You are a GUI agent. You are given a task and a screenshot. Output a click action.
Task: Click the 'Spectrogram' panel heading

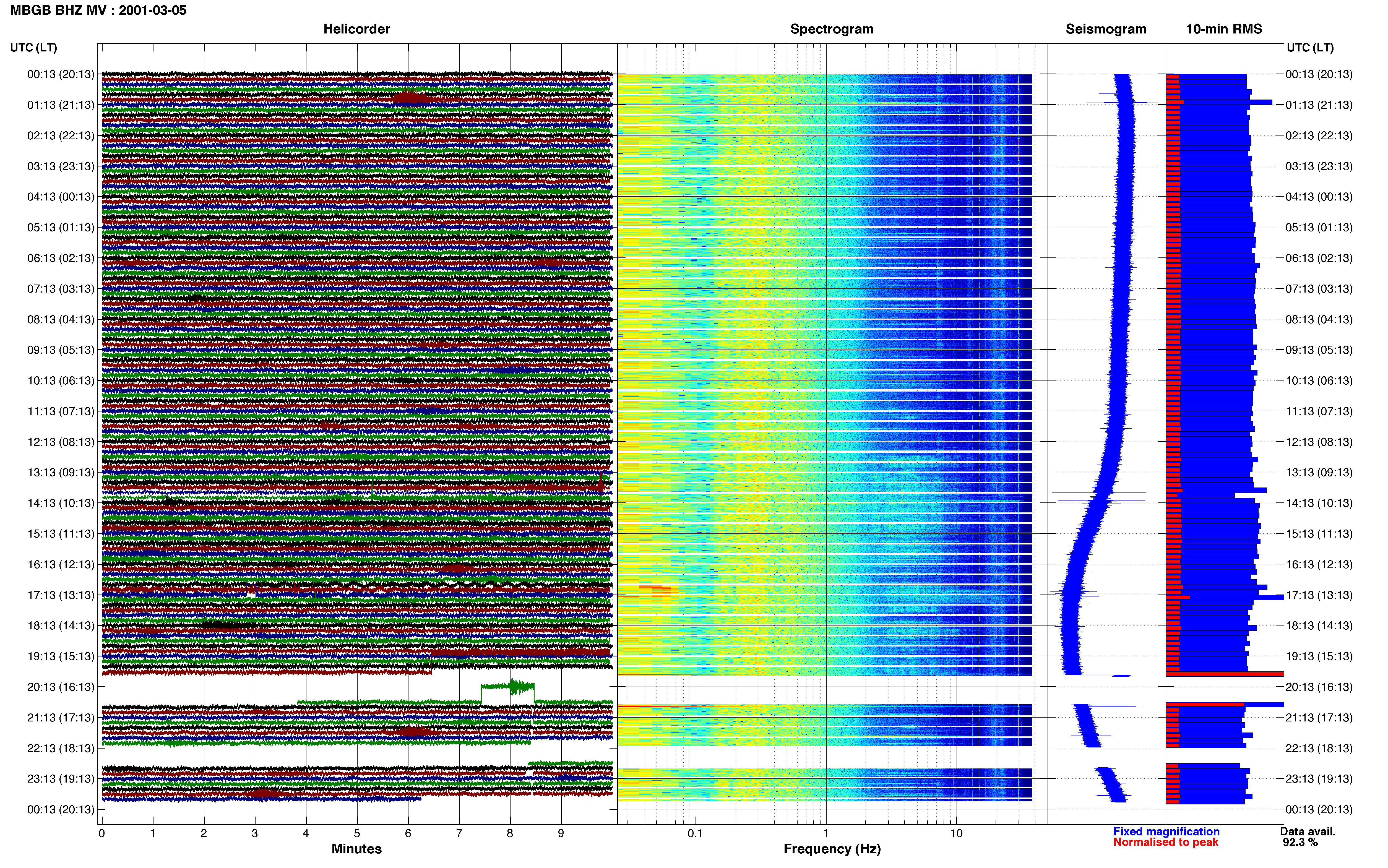click(x=832, y=29)
